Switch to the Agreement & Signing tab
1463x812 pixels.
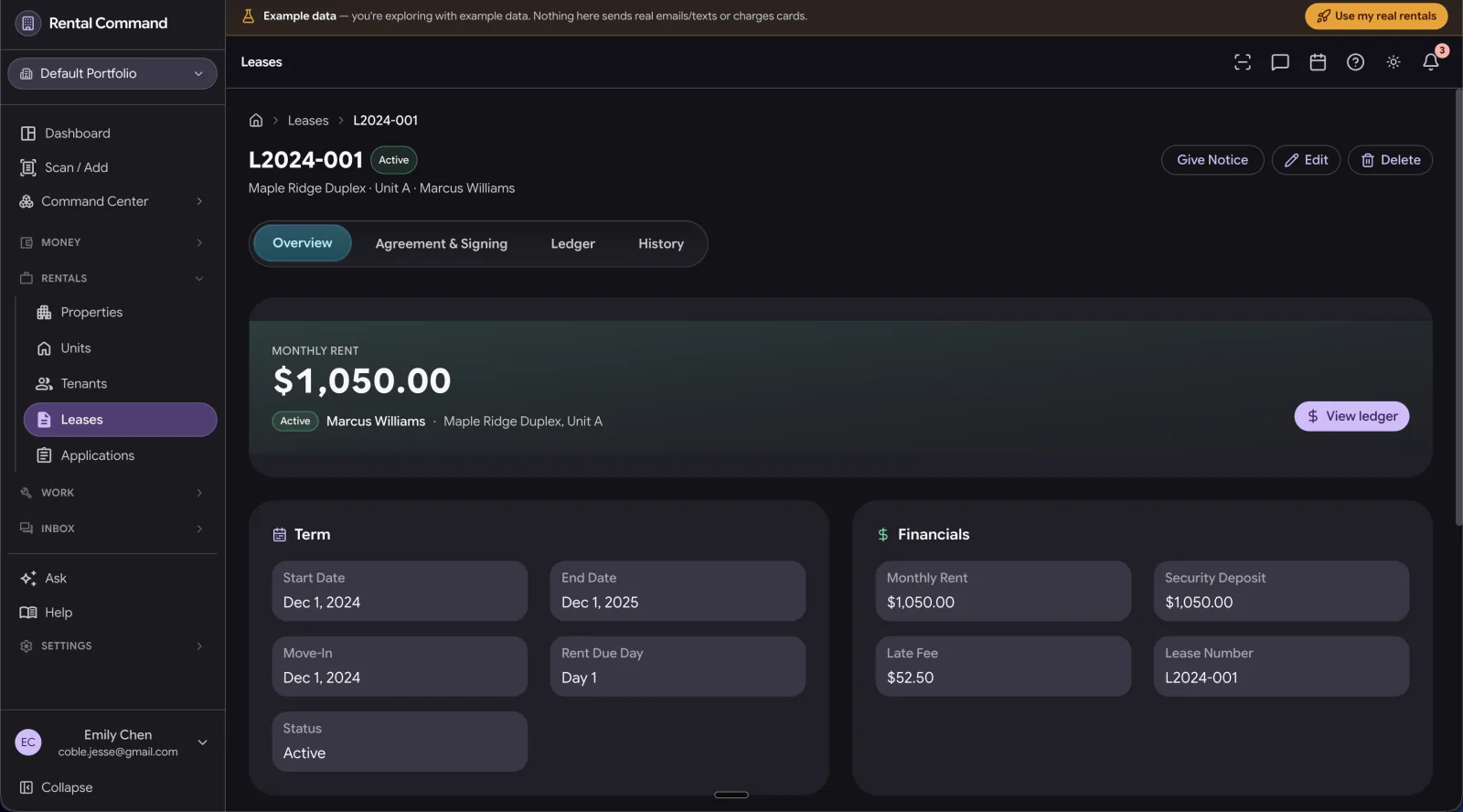coord(441,243)
